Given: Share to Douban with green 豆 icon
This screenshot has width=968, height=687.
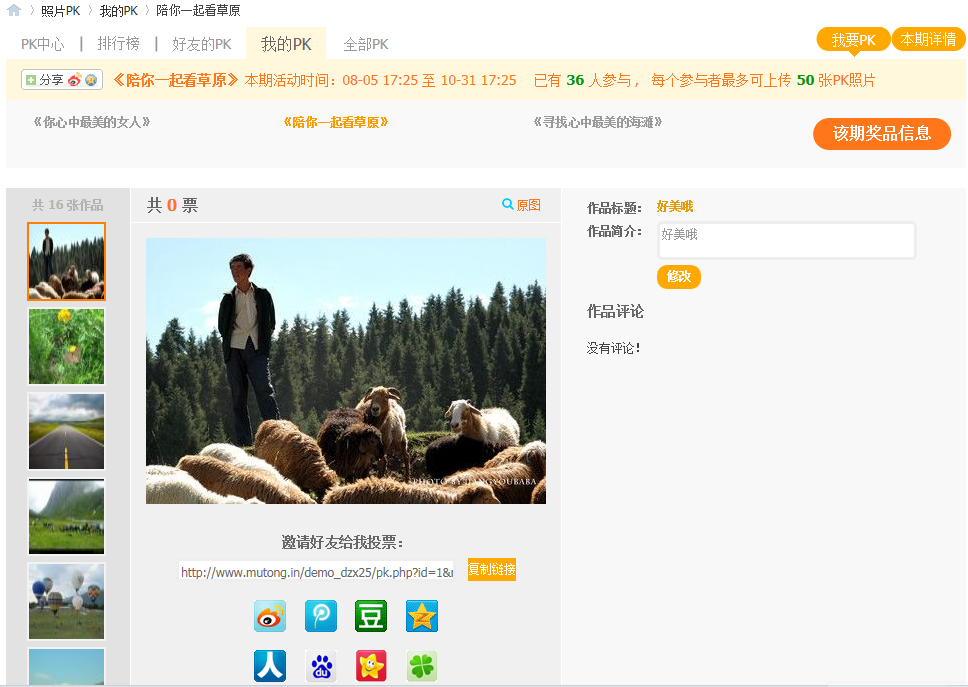Looking at the screenshot, I should click(371, 615).
